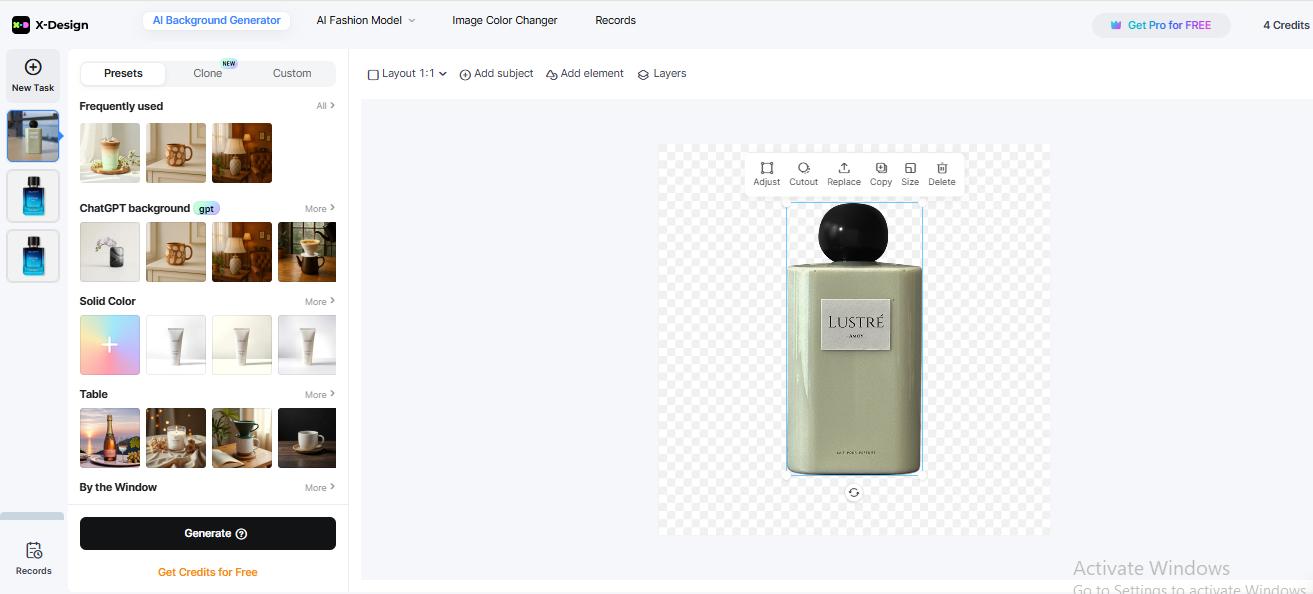The height and width of the screenshot is (594, 1313).
Task: Click the rotate handle below the bottle
Action: (853, 493)
